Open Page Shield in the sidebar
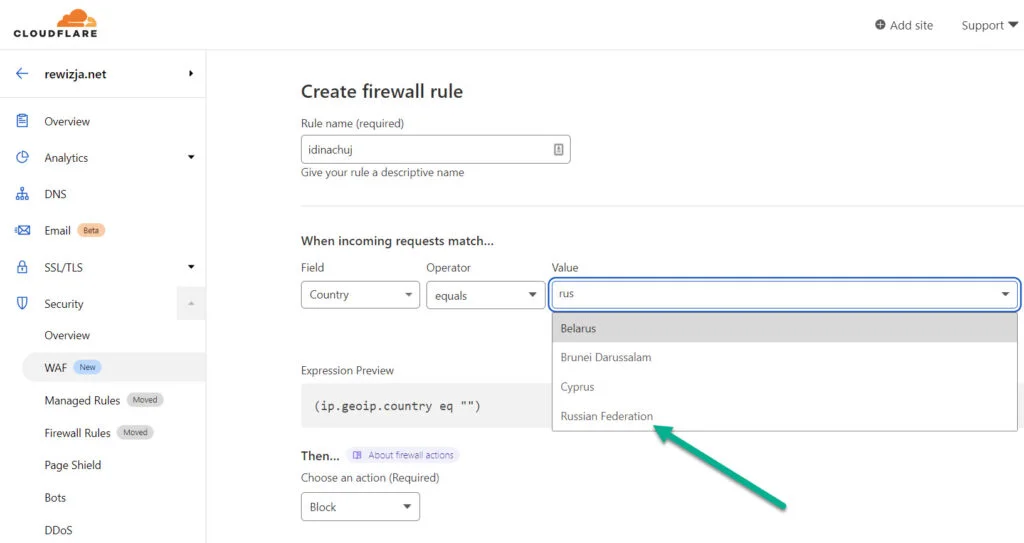Screen dimensions: 1024x543 (72, 465)
